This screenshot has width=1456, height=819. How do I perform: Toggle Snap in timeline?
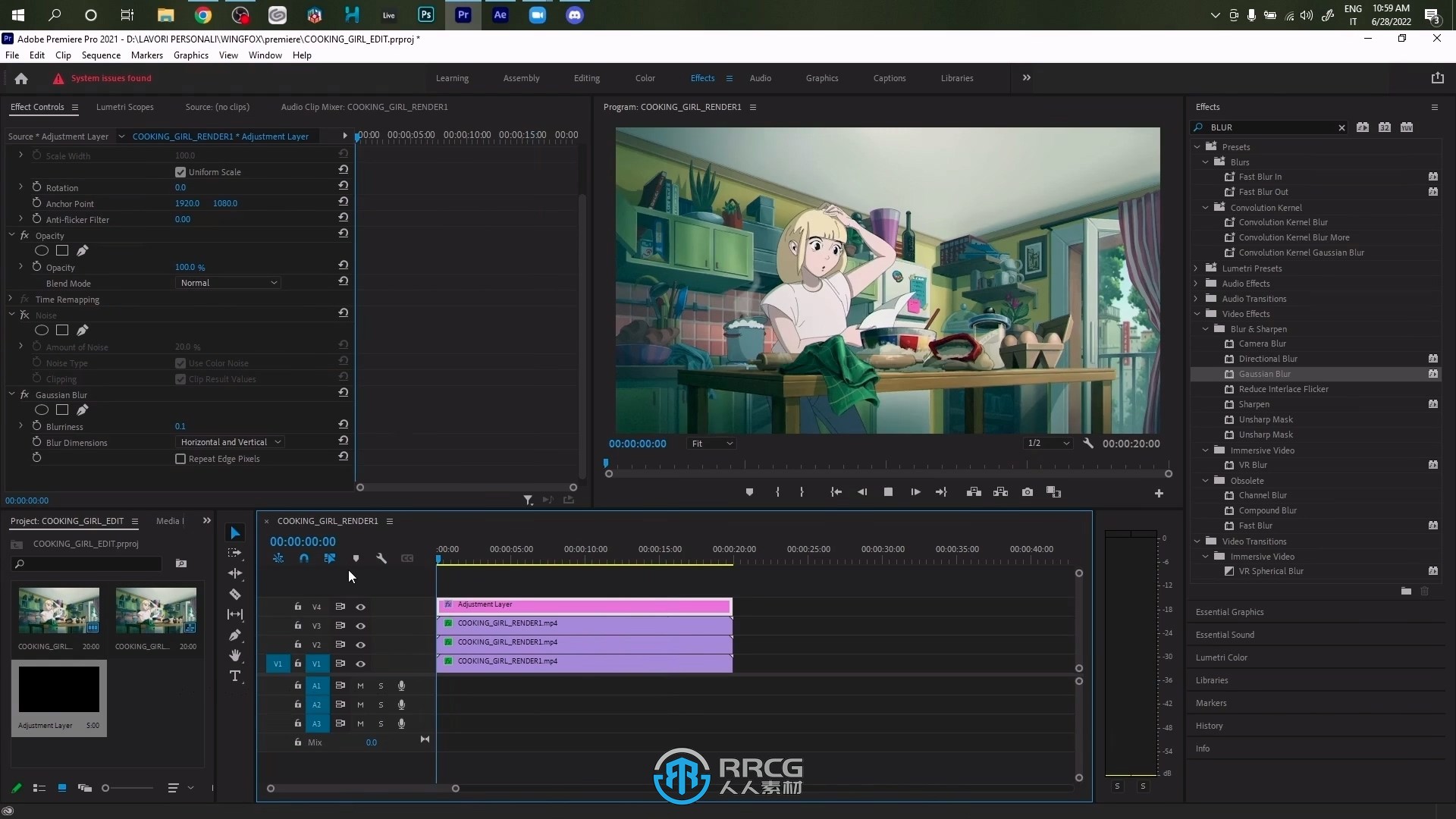tap(304, 558)
